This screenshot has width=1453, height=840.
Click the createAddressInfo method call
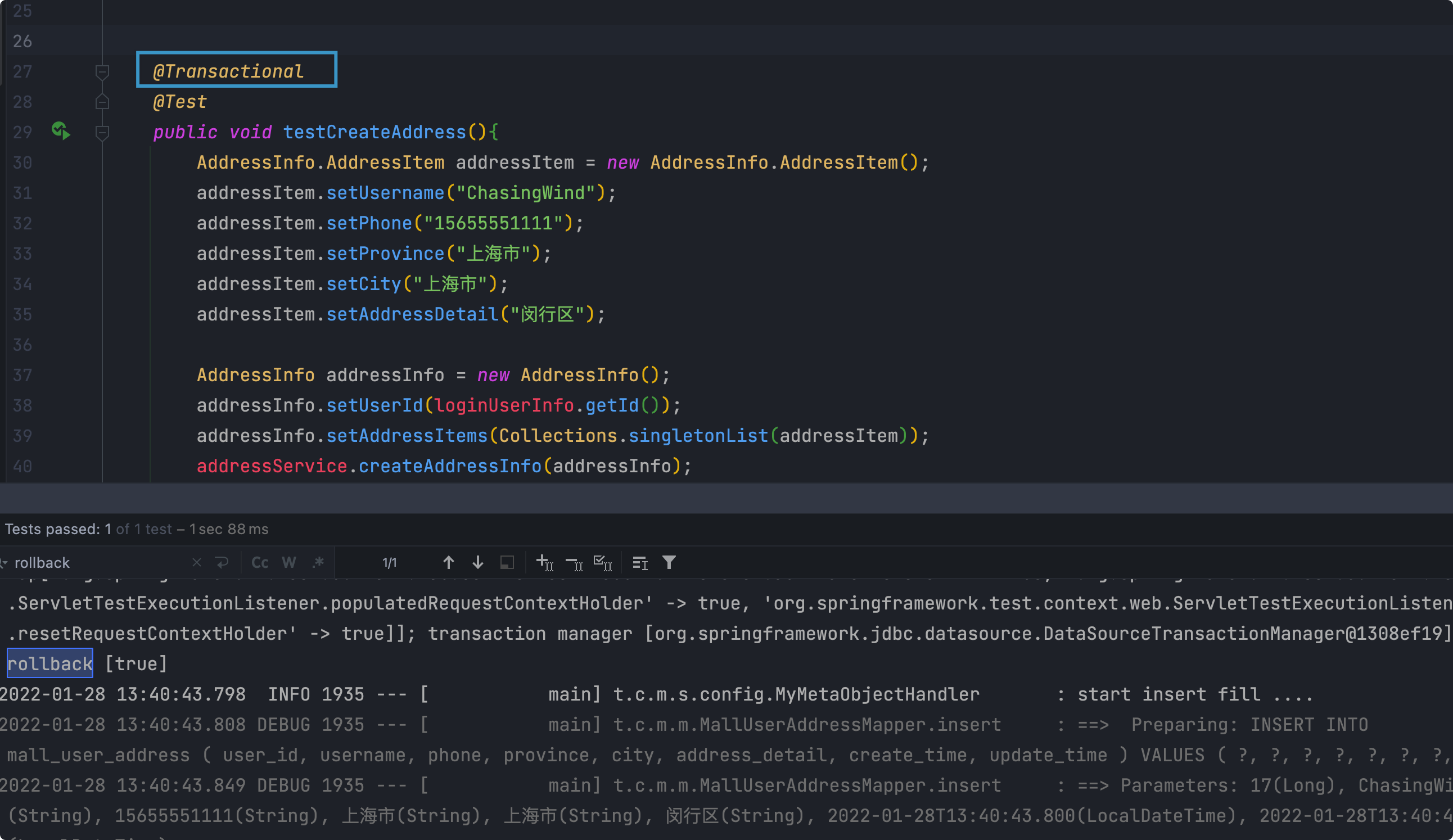(x=450, y=466)
